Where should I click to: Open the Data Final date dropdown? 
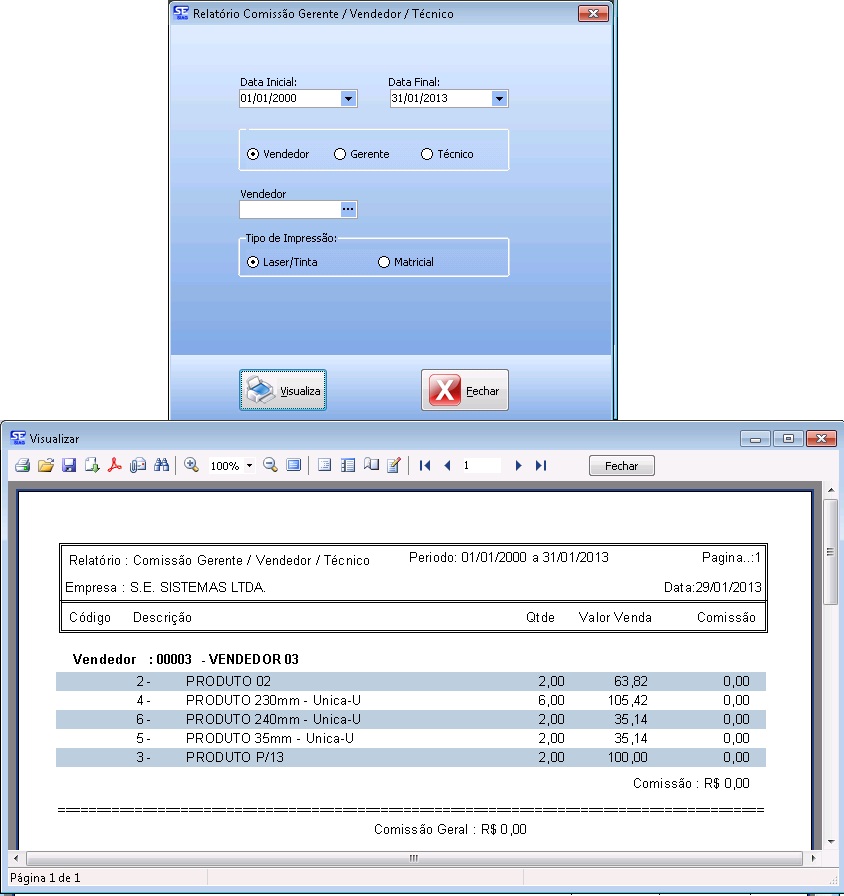(x=499, y=99)
